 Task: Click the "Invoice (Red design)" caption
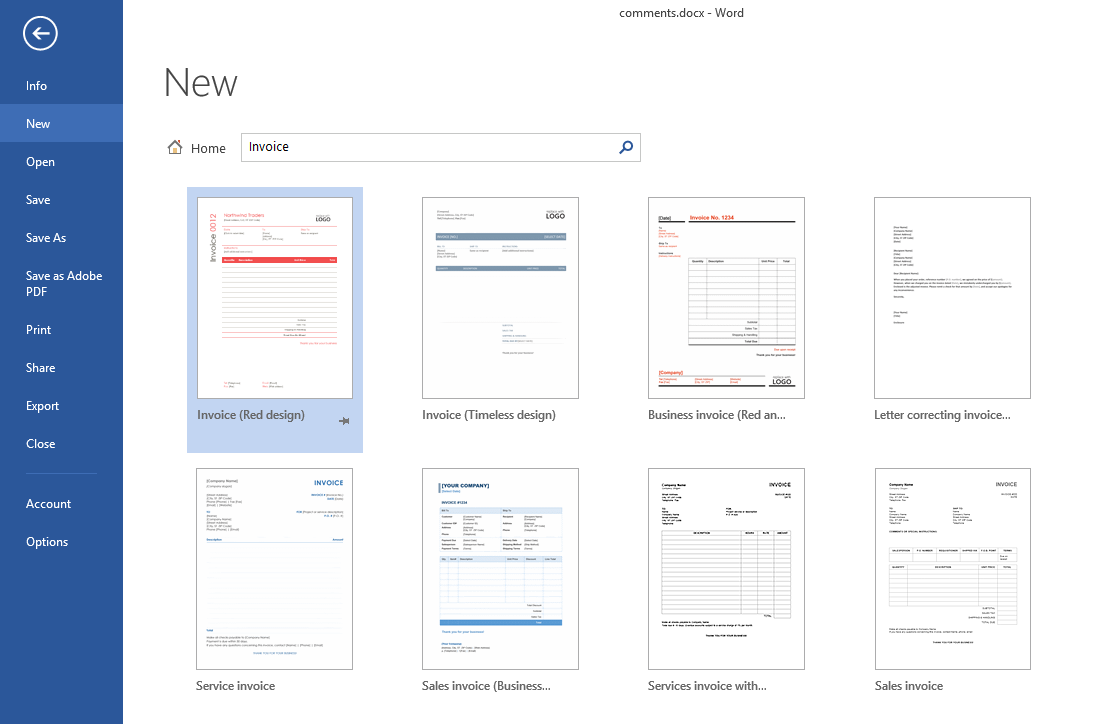click(x=251, y=415)
